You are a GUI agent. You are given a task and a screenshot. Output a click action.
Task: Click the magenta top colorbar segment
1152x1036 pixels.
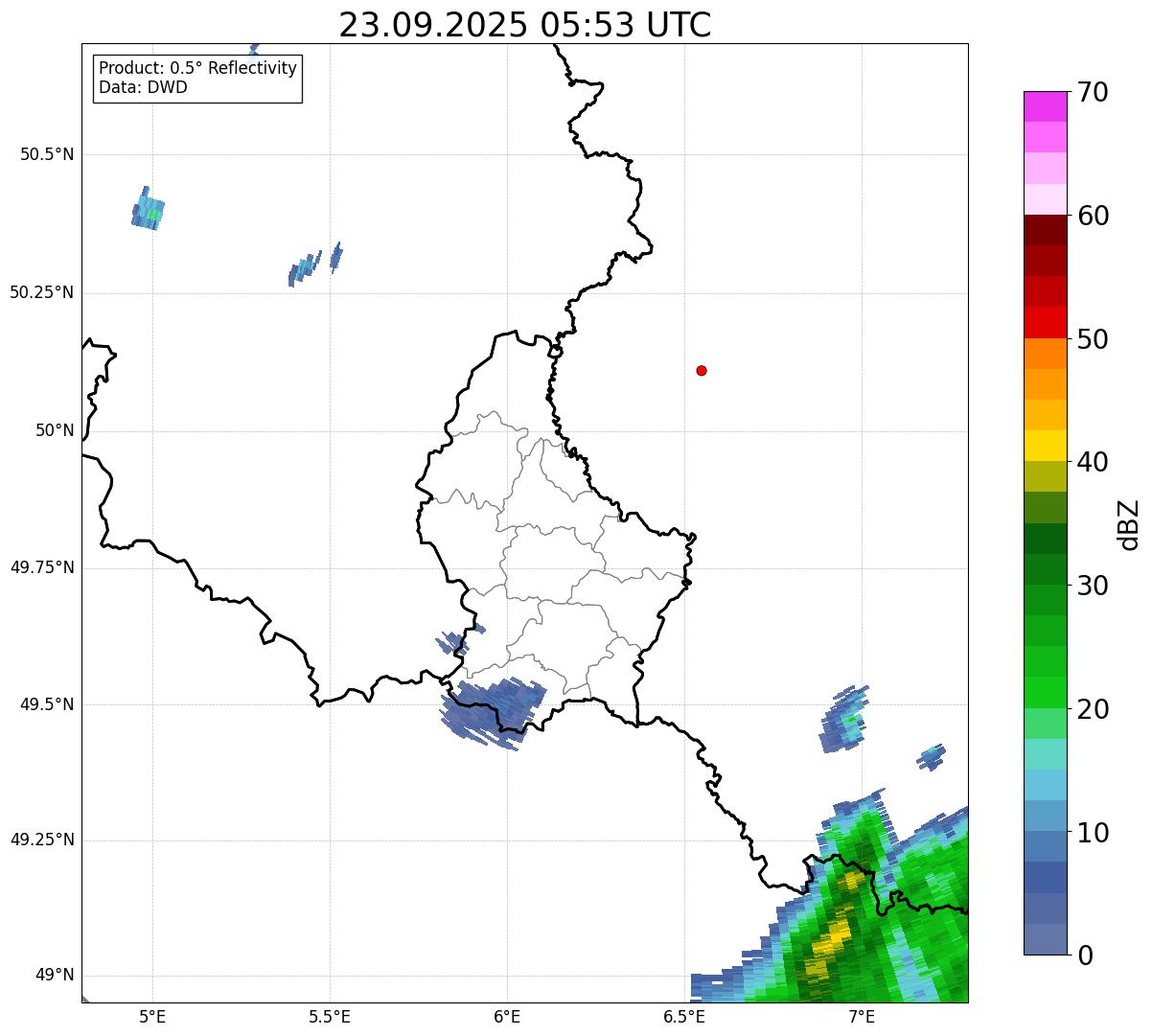(x=1045, y=106)
